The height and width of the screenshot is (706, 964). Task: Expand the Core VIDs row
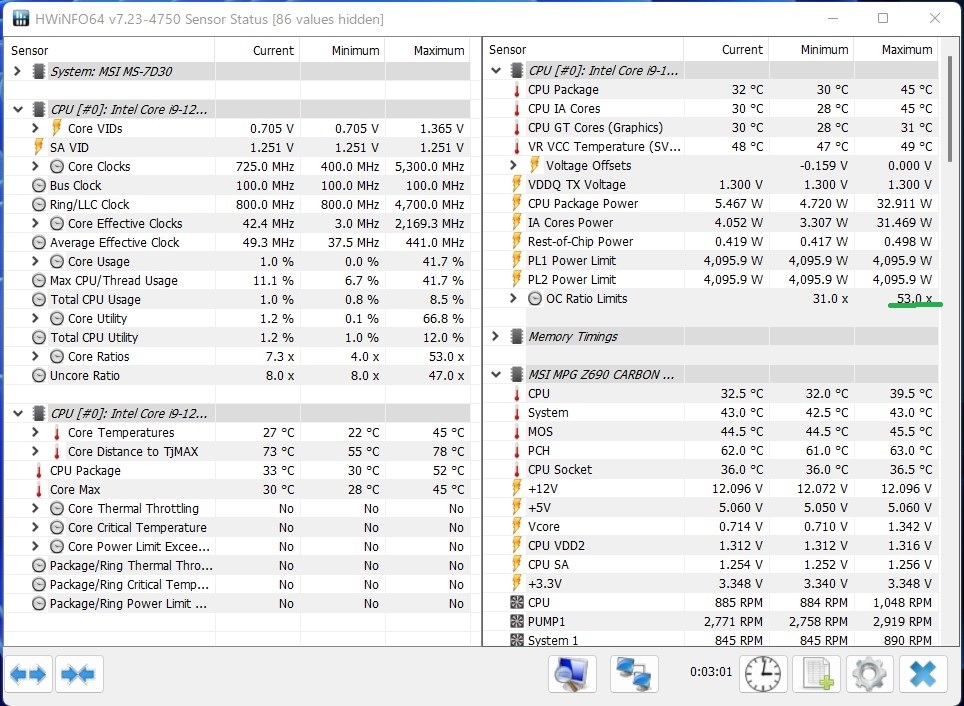coord(35,128)
